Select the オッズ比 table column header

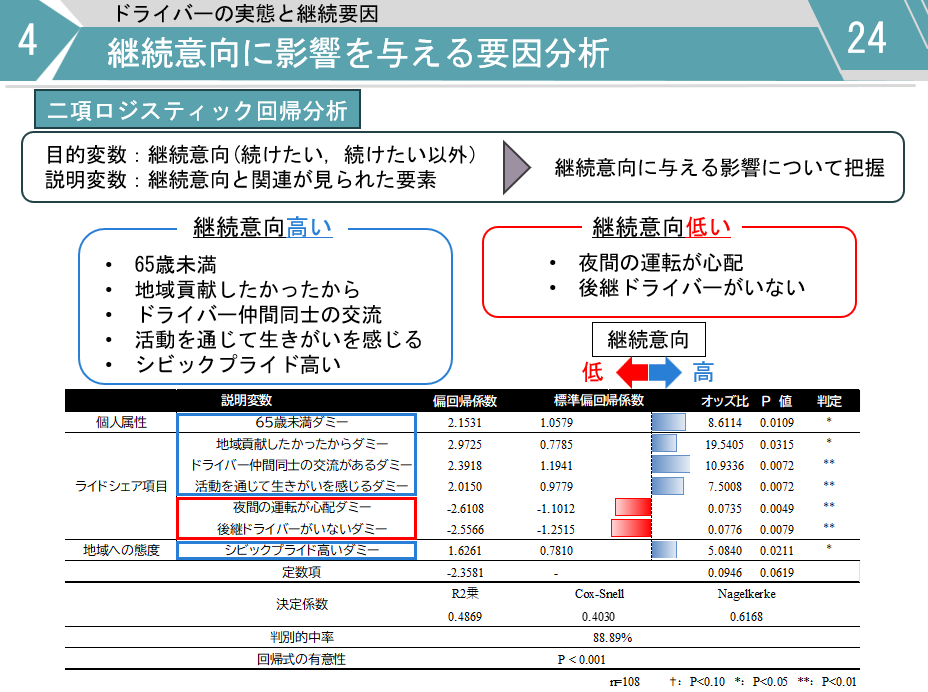pos(724,401)
